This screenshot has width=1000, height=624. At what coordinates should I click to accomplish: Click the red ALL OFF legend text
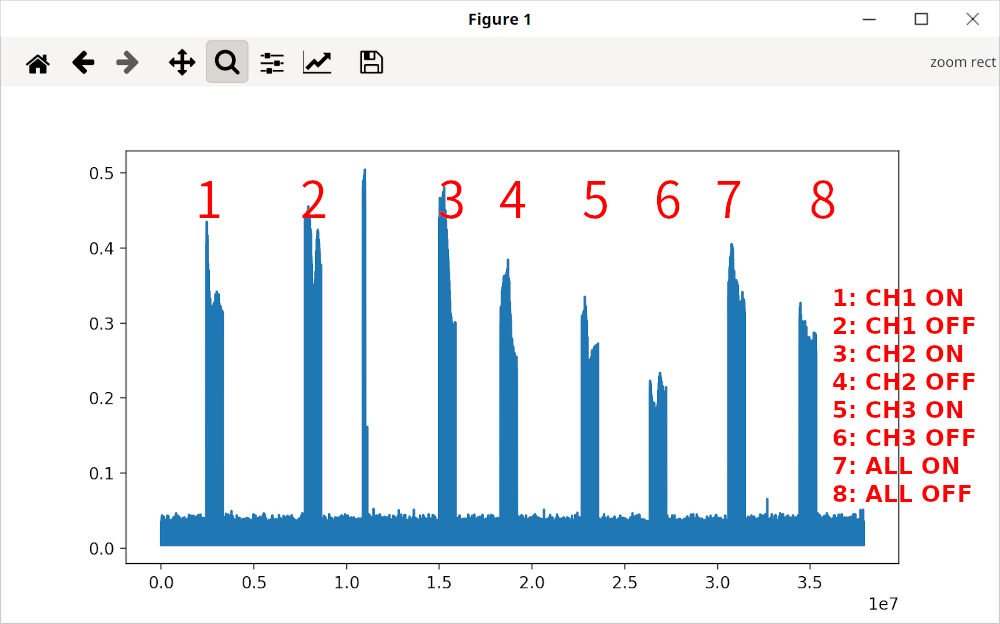901,493
